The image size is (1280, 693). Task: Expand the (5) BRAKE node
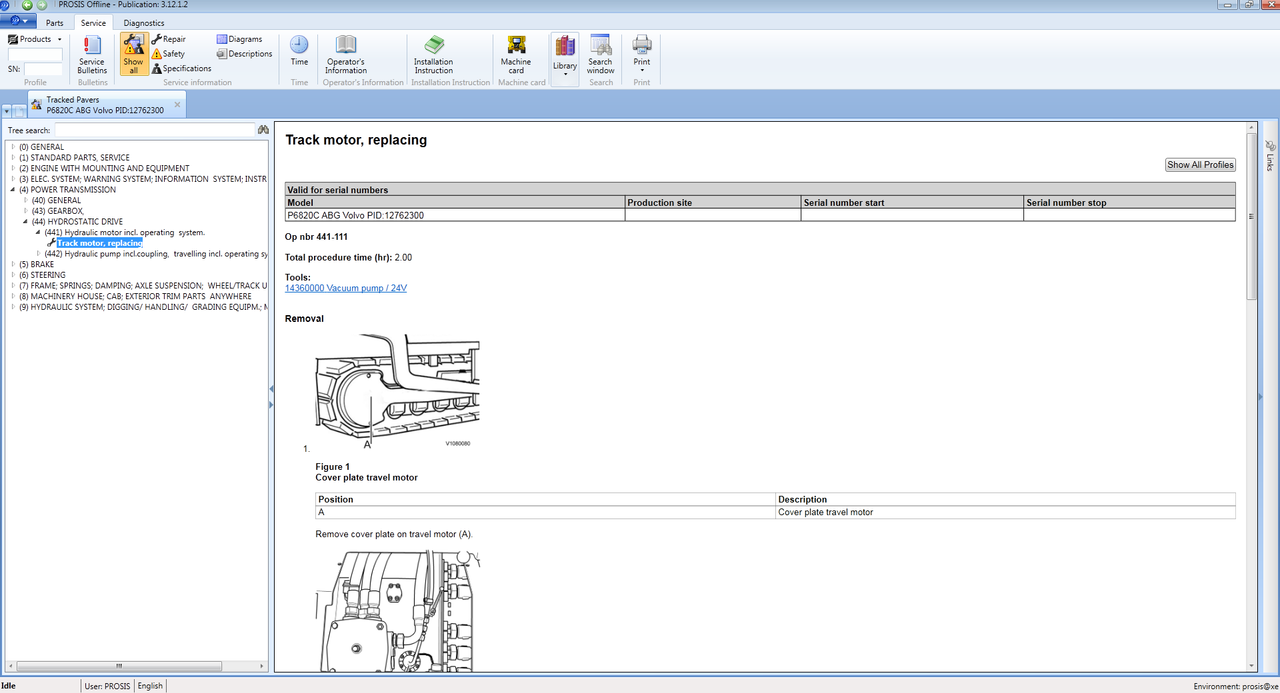click(13, 264)
